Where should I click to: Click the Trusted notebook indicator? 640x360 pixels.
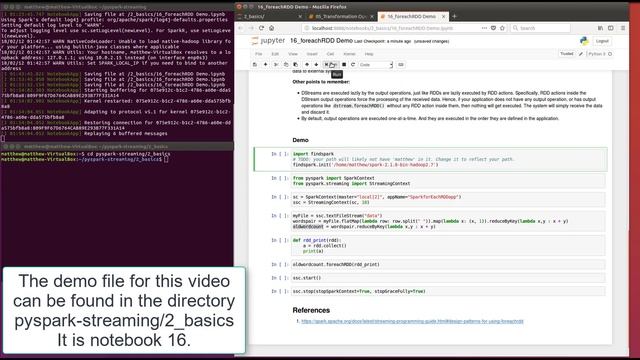pyautogui.click(x=567, y=54)
